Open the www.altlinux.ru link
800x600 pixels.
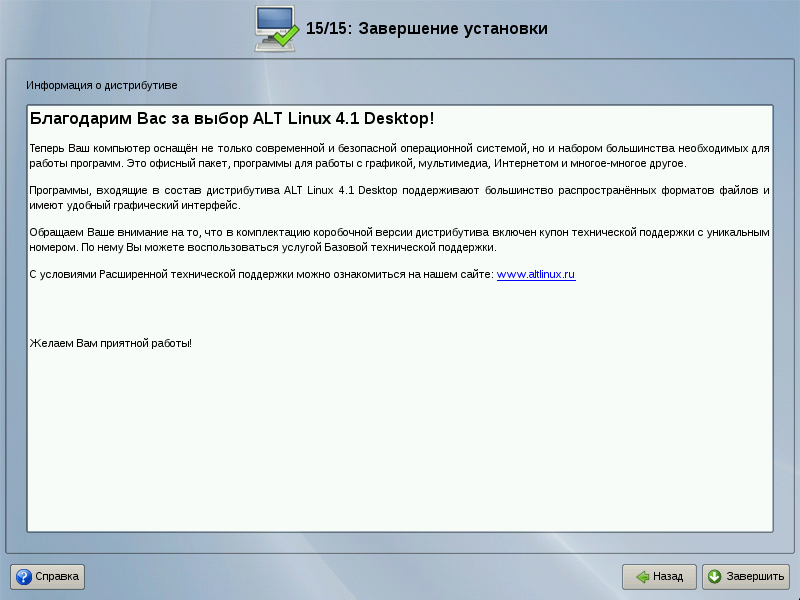pyautogui.click(x=536, y=275)
